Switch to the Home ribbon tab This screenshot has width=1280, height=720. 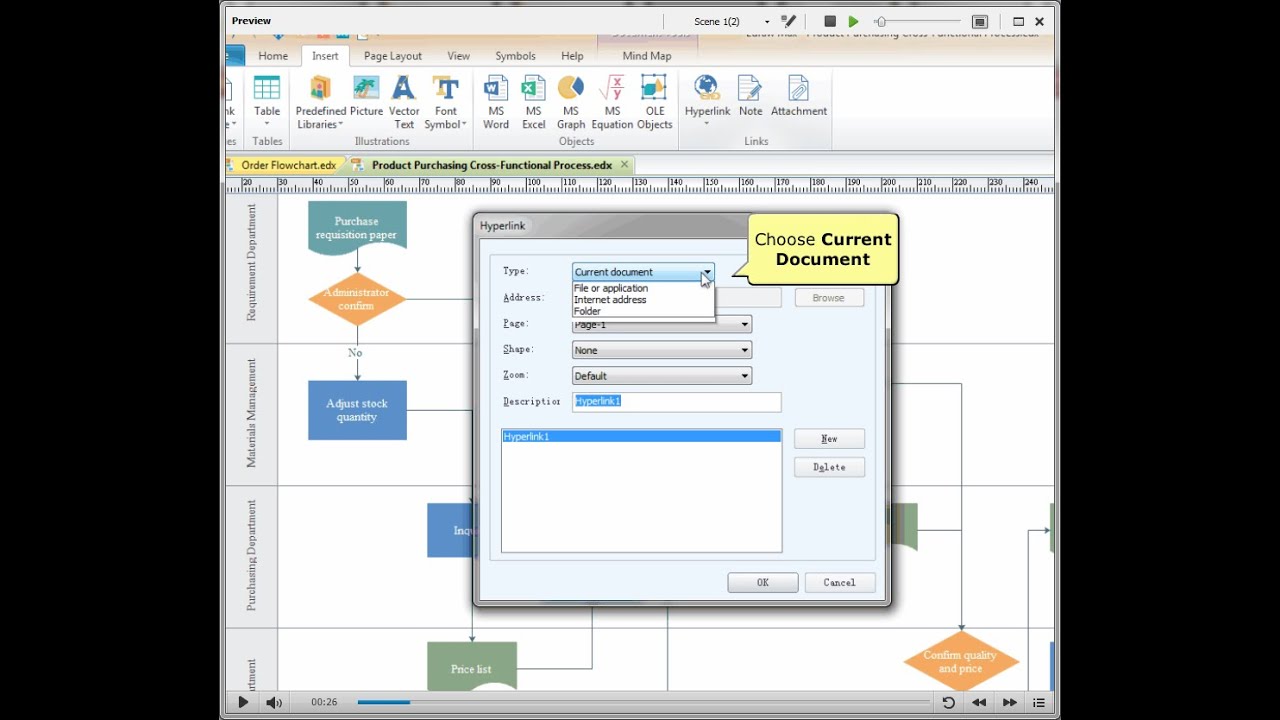click(x=273, y=56)
